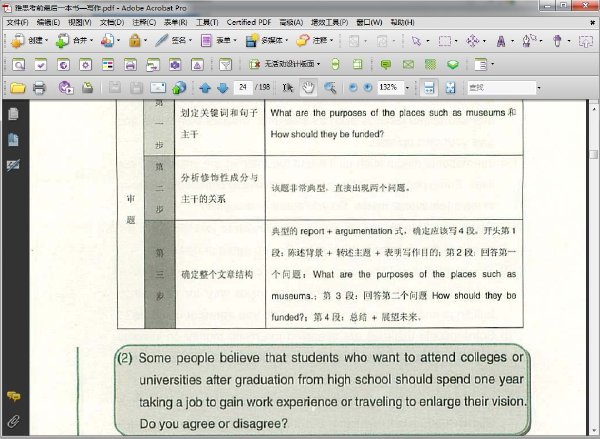Viewport: 600px width, 439px height.
Task: Select the four-arrow move tool
Action: click(x=473, y=41)
